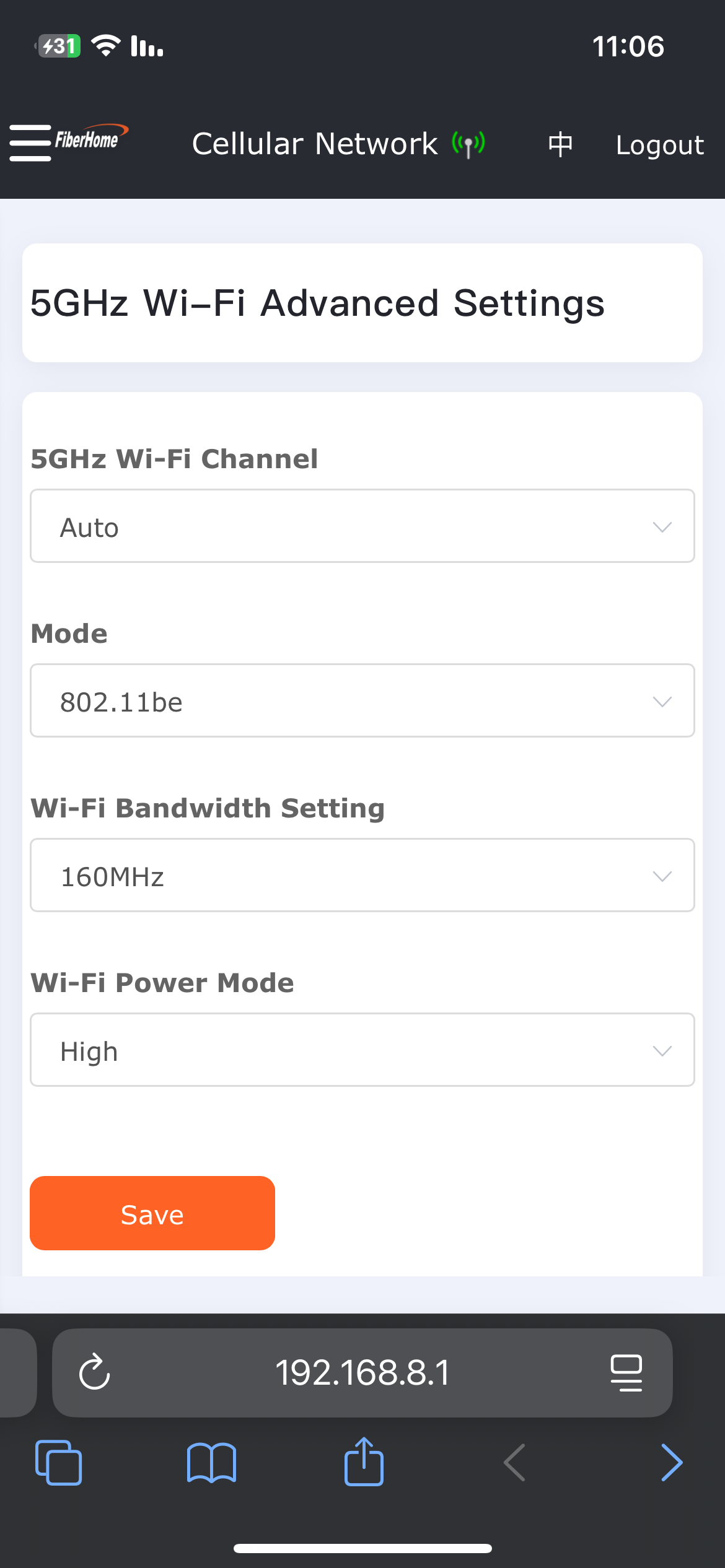Tap the 192.168.8.1 address bar
The height and width of the screenshot is (1568, 725).
pos(362,1372)
